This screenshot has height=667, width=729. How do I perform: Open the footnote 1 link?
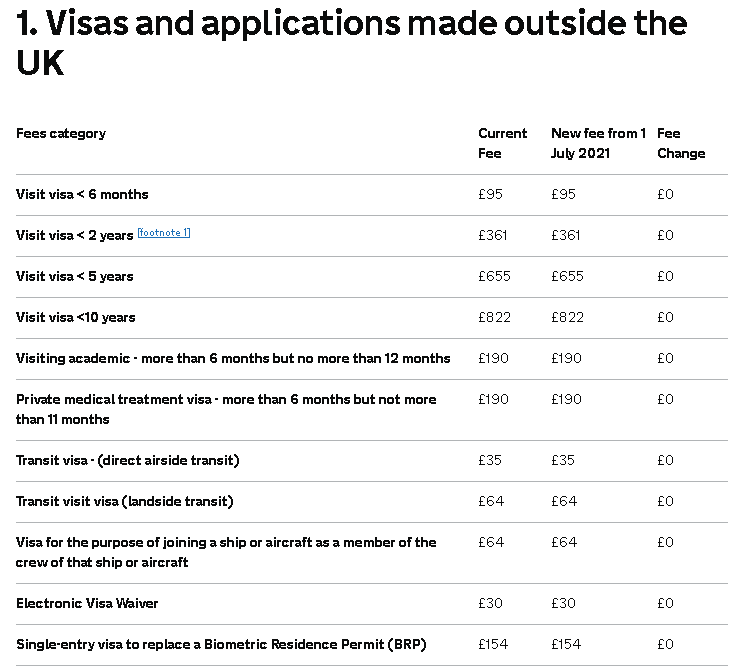(x=163, y=233)
